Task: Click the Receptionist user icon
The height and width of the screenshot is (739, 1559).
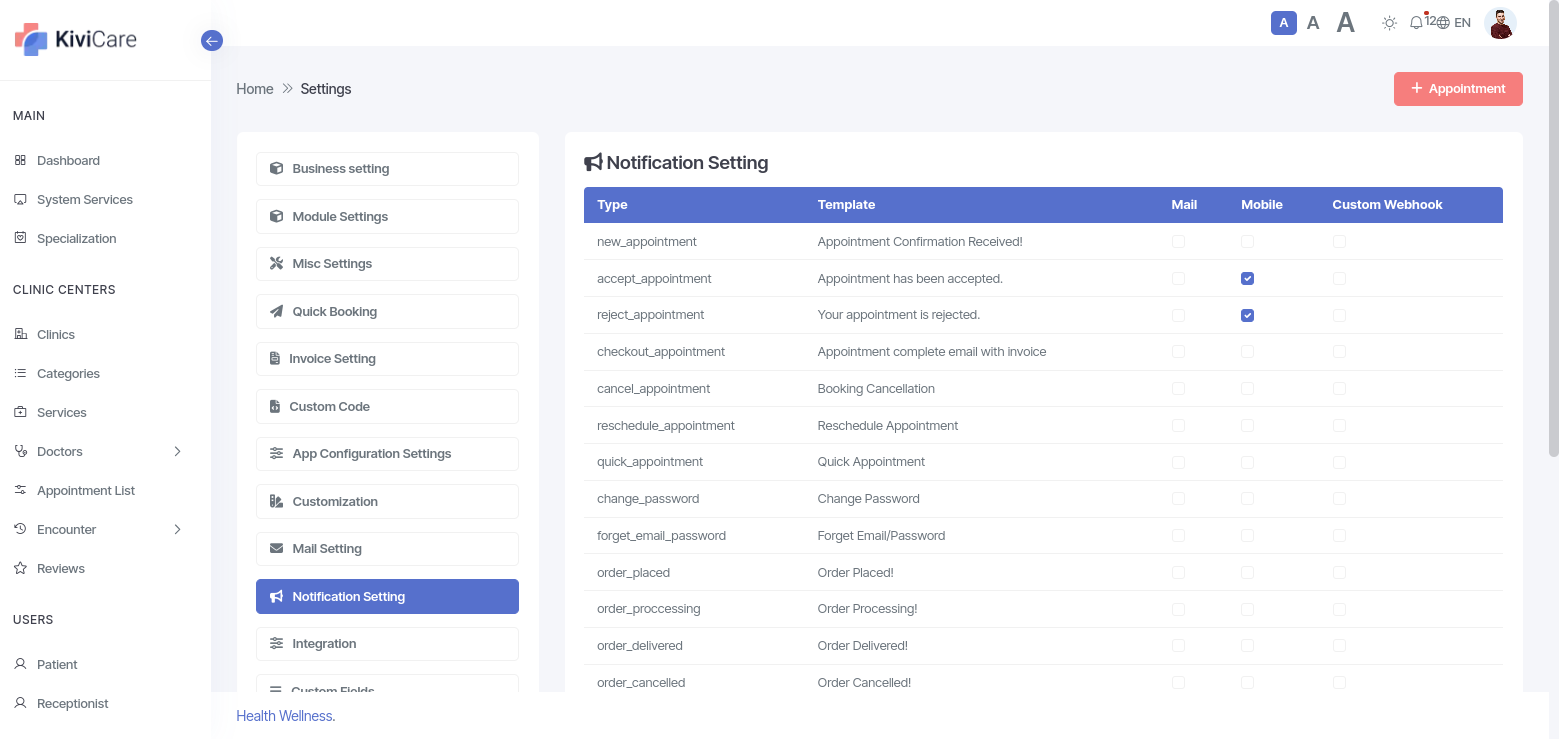Action: tap(20, 703)
